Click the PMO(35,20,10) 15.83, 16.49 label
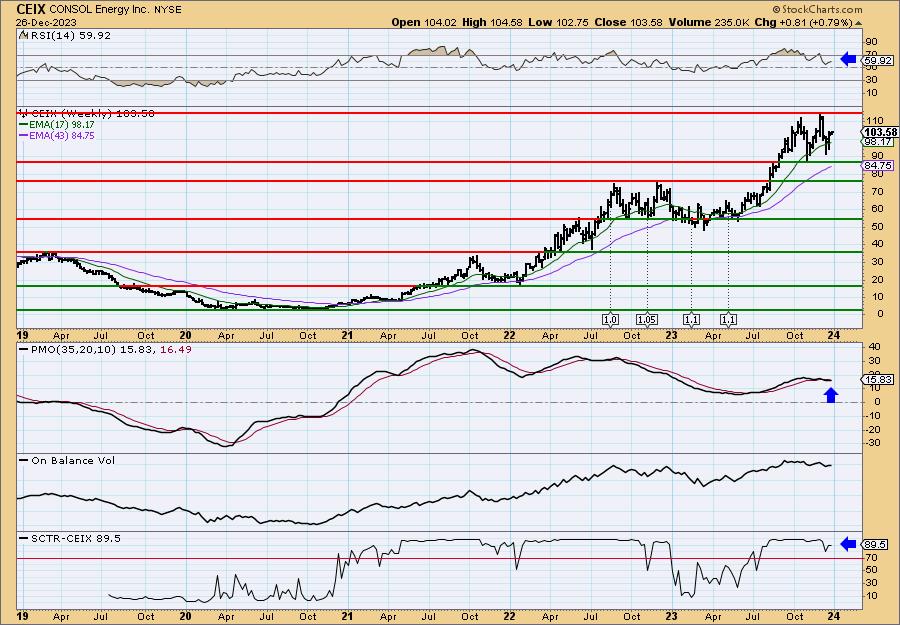Screen dimensions: 900x625 [x=110, y=350]
